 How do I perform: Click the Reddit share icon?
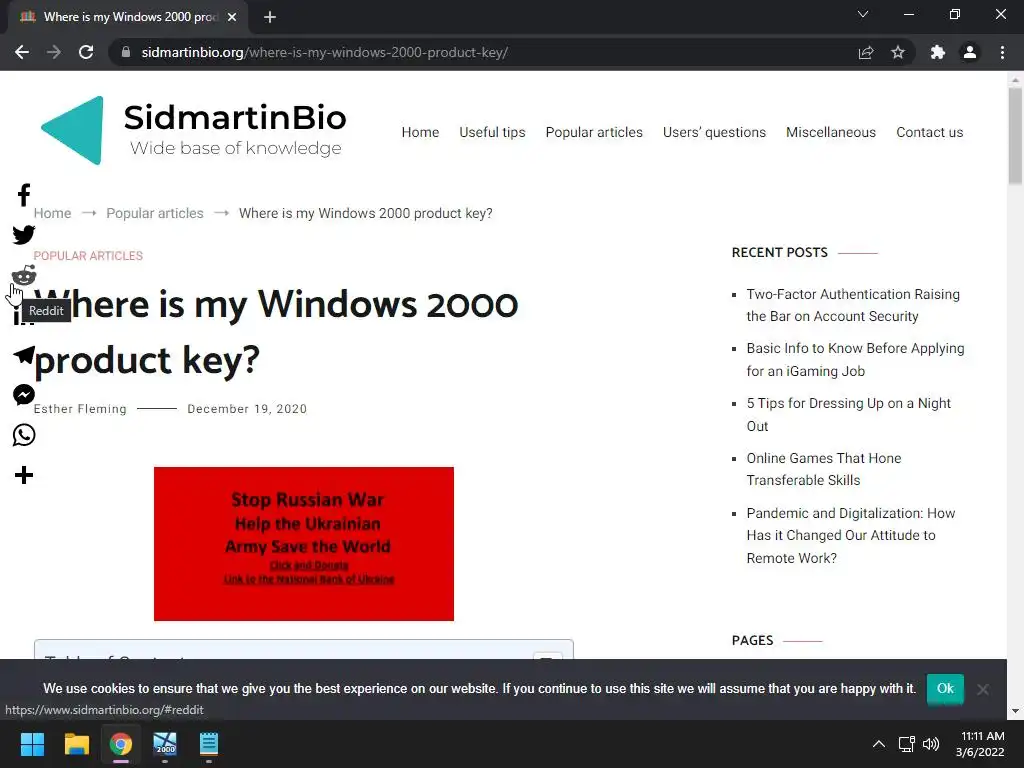(x=24, y=275)
